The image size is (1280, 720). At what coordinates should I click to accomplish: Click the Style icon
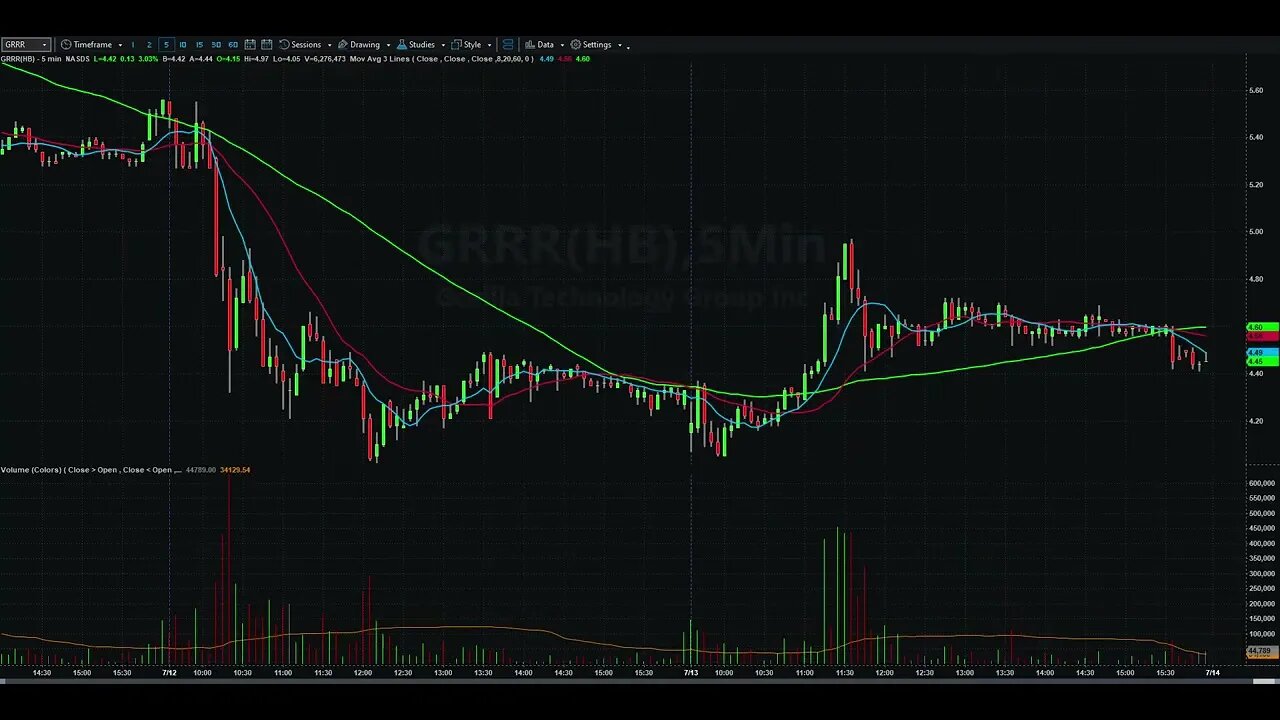457,44
